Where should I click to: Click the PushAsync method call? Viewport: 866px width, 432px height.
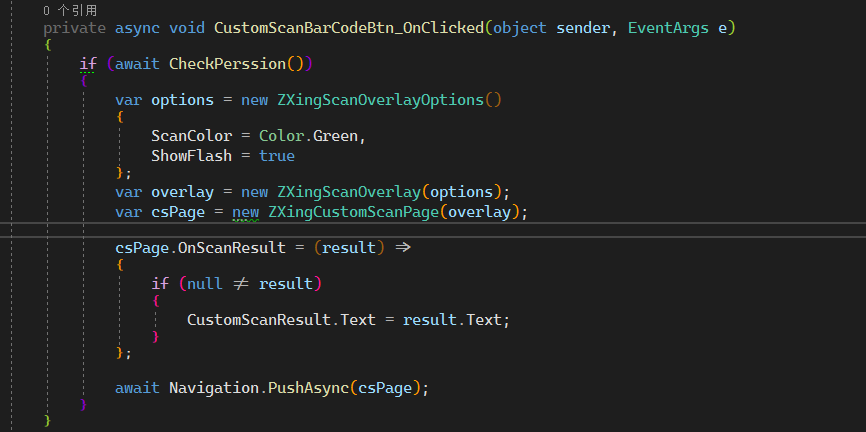tap(308, 388)
